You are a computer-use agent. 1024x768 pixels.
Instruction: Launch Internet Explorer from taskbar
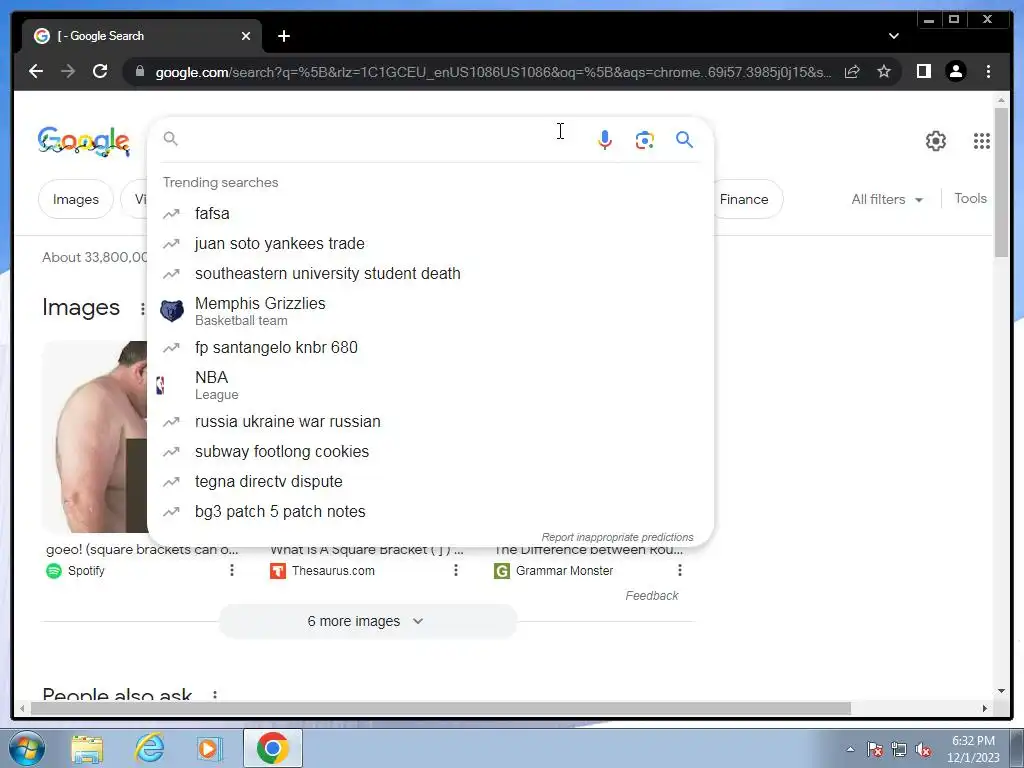(x=149, y=748)
